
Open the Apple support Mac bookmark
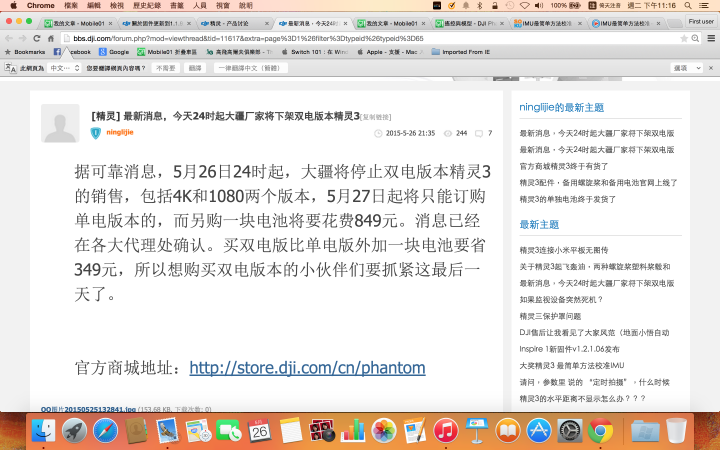(390, 52)
